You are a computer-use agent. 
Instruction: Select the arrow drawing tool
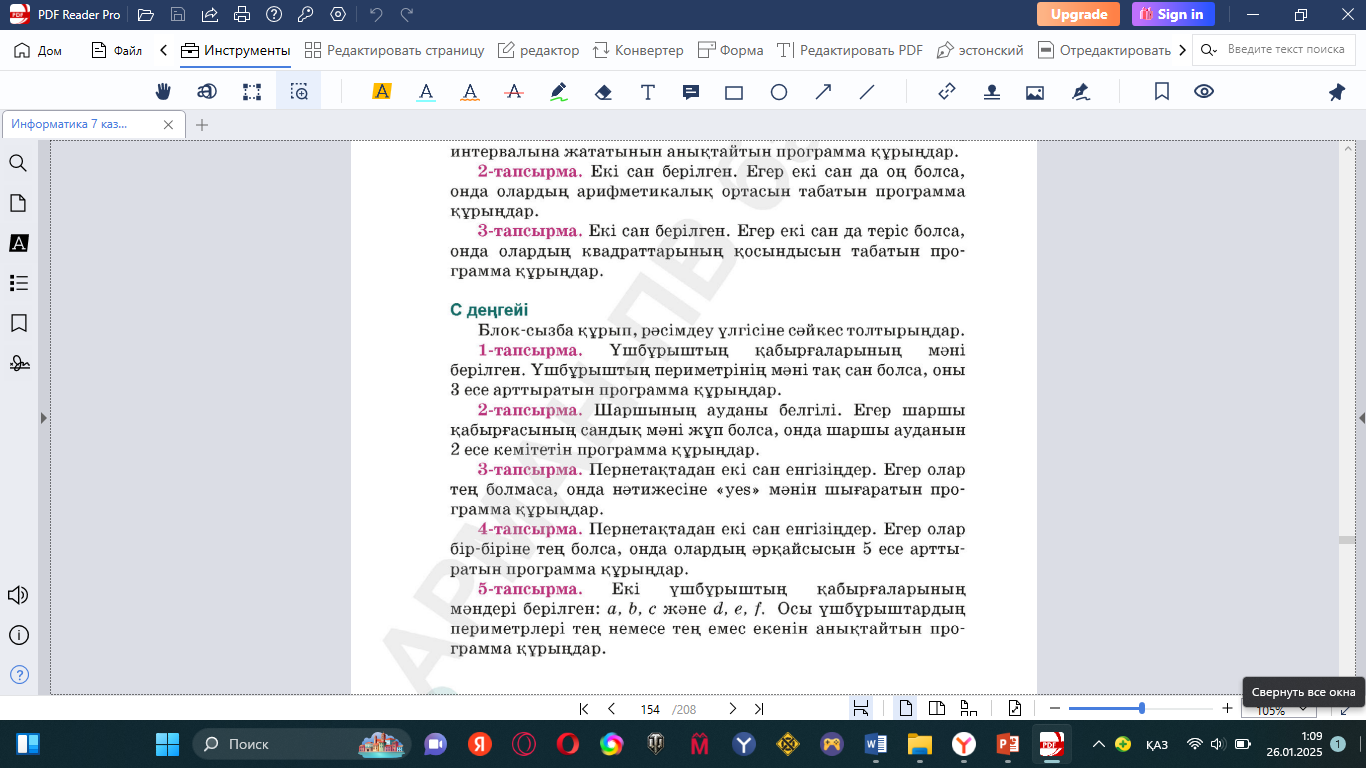[823, 92]
